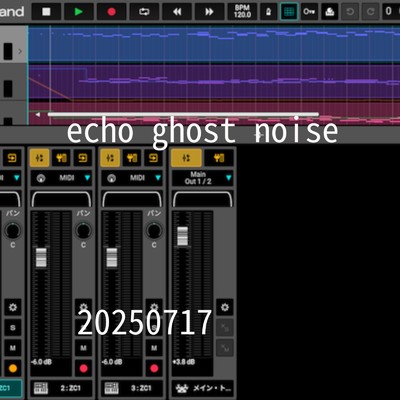This screenshot has width=400, height=400.
Task: Click clear-solo button on Main channel
Action: (225, 328)
